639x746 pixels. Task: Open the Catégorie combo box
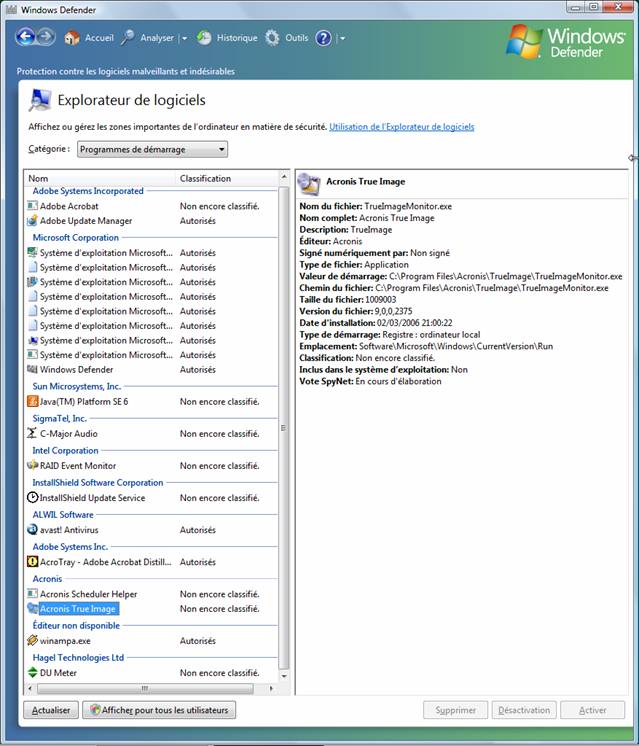point(152,149)
